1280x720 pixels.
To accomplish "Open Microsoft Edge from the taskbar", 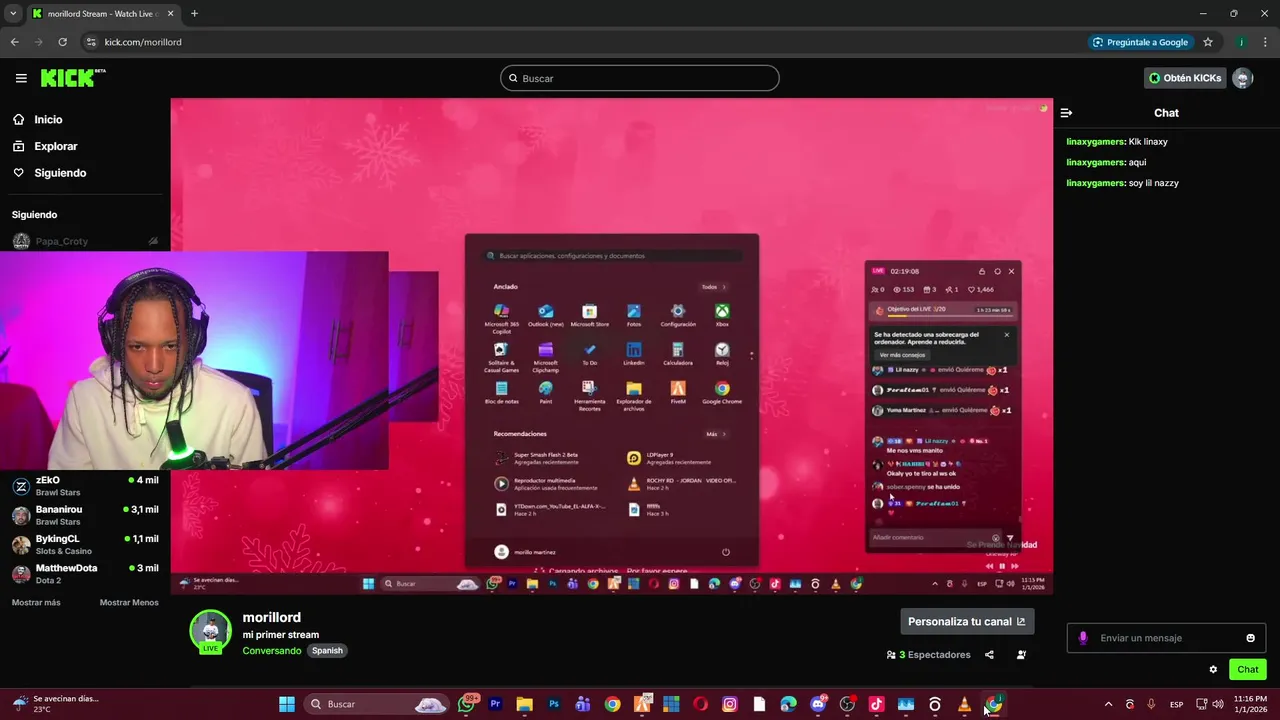I will (788, 704).
